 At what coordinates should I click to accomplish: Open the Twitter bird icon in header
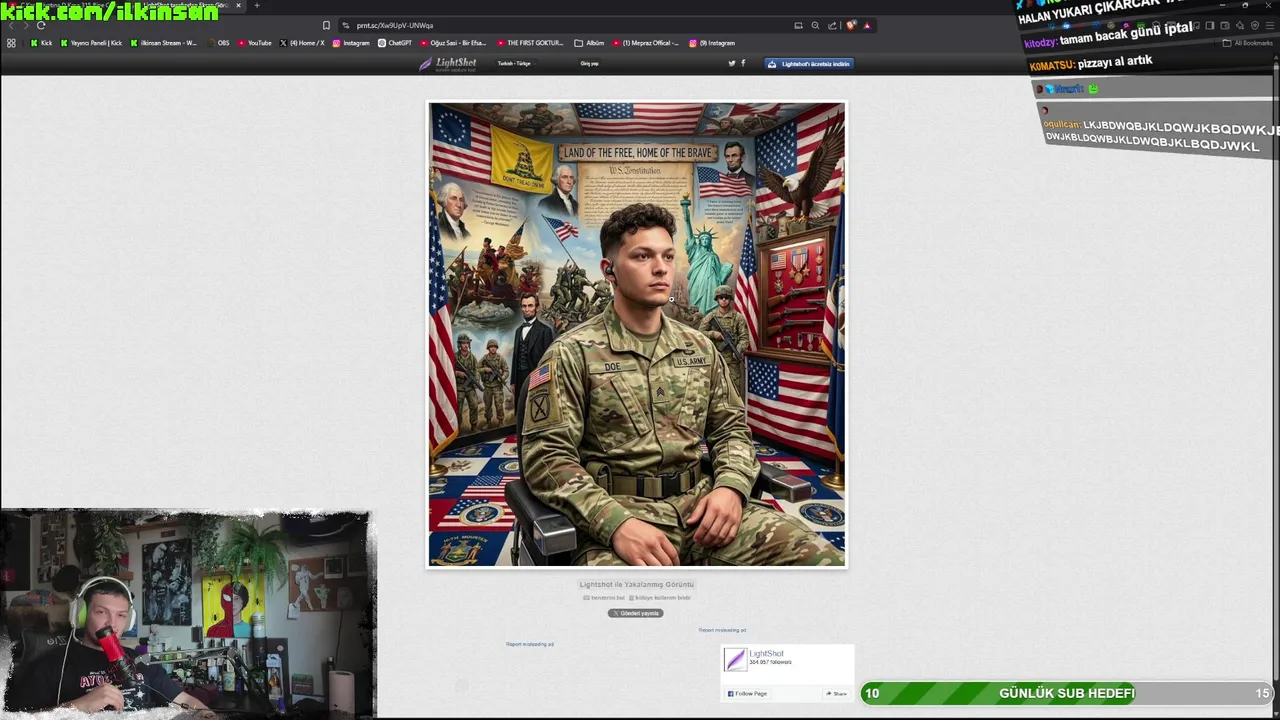pyautogui.click(x=732, y=63)
